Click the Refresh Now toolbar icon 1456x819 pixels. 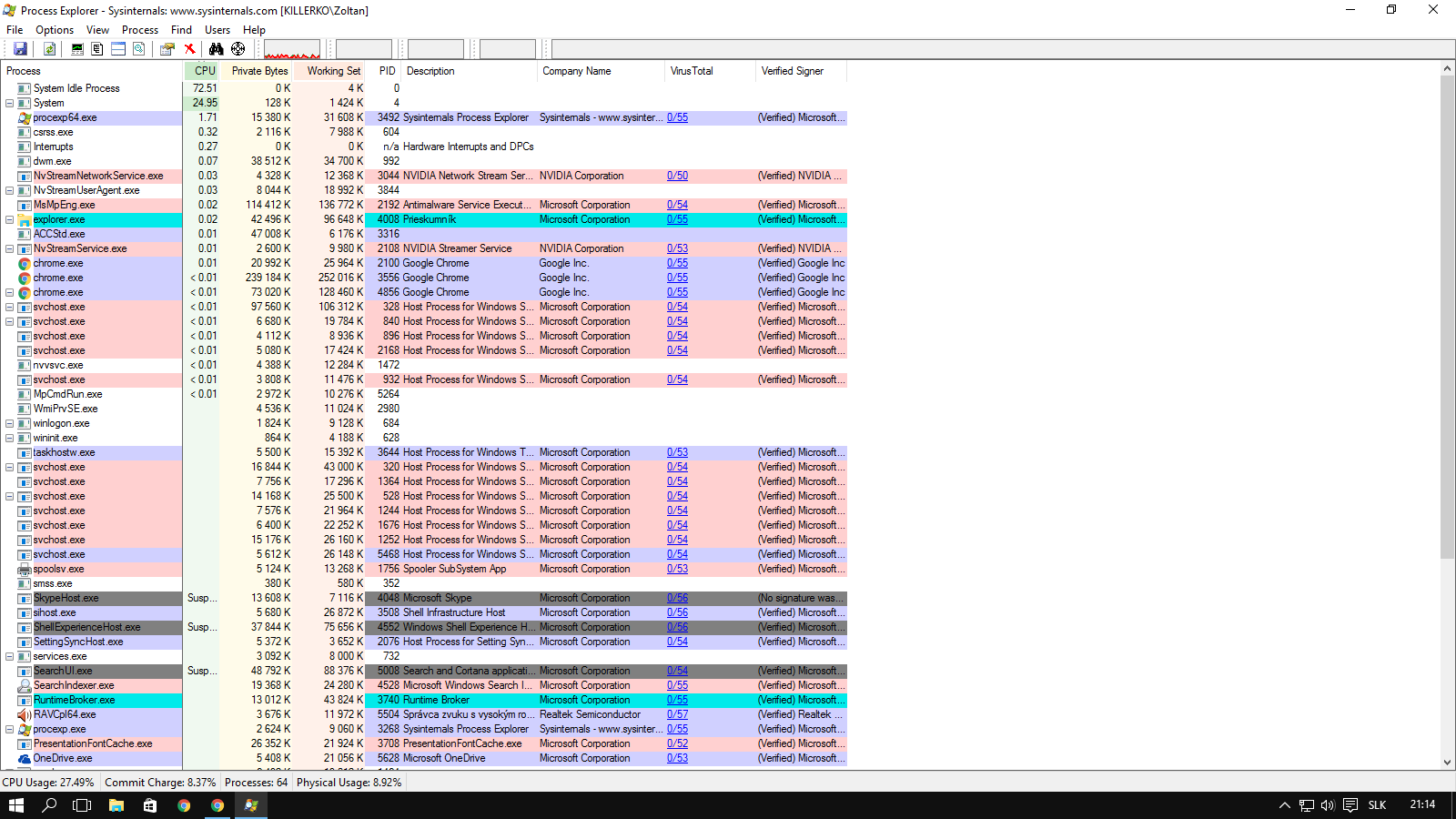pos(50,49)
